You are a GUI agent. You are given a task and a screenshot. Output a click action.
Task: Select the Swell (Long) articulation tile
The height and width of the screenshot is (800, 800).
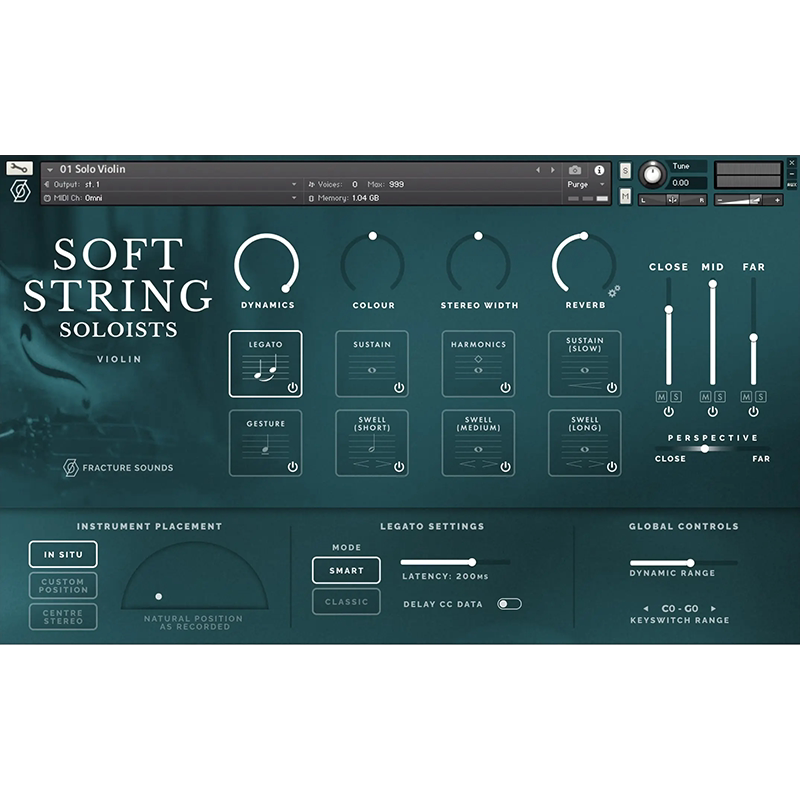pyautogui.click(x=585, y=443)
